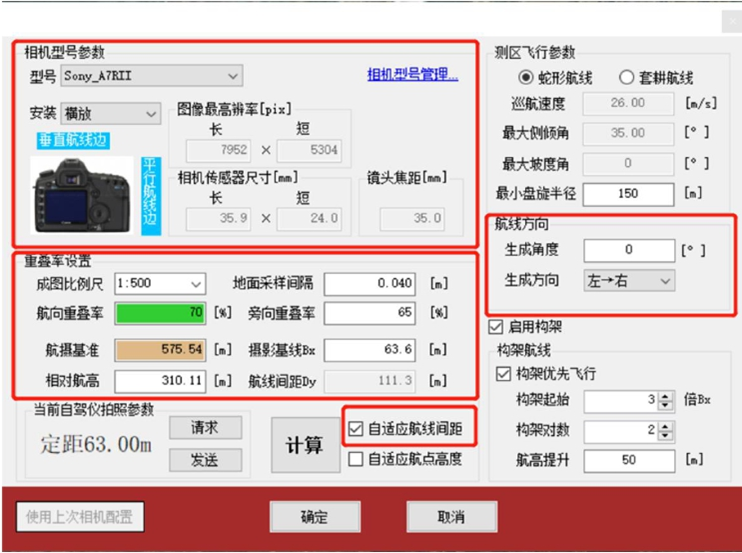Click the green 航向重叠率 field 70
This screenshot has height=553, width=742.
[x=160, y=313]
